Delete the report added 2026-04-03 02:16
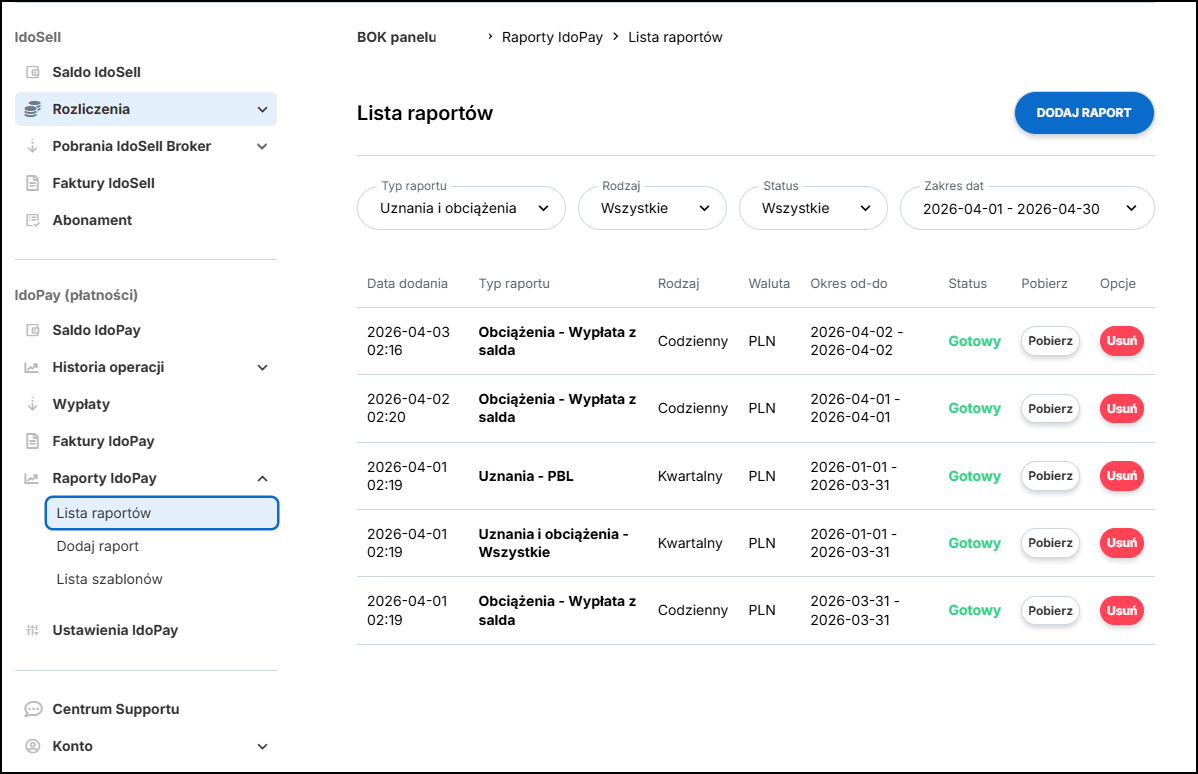Screen dimensions: 1198x774 click(1121, 341)
